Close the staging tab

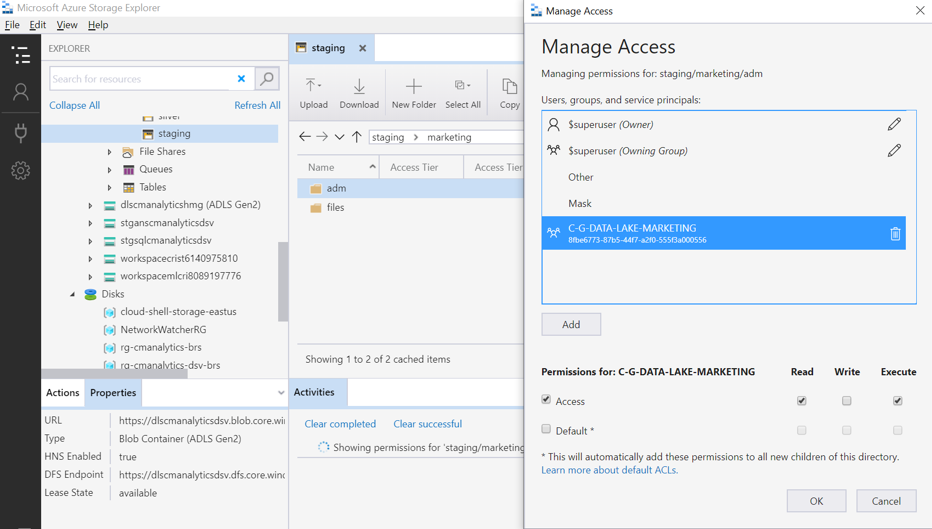click(363, 48)
